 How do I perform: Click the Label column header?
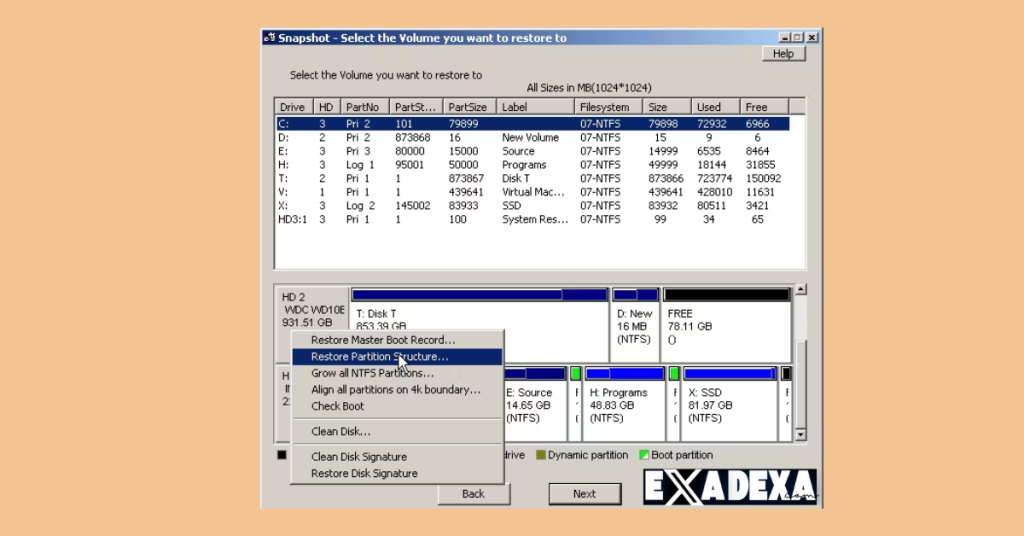coord(536,107)
